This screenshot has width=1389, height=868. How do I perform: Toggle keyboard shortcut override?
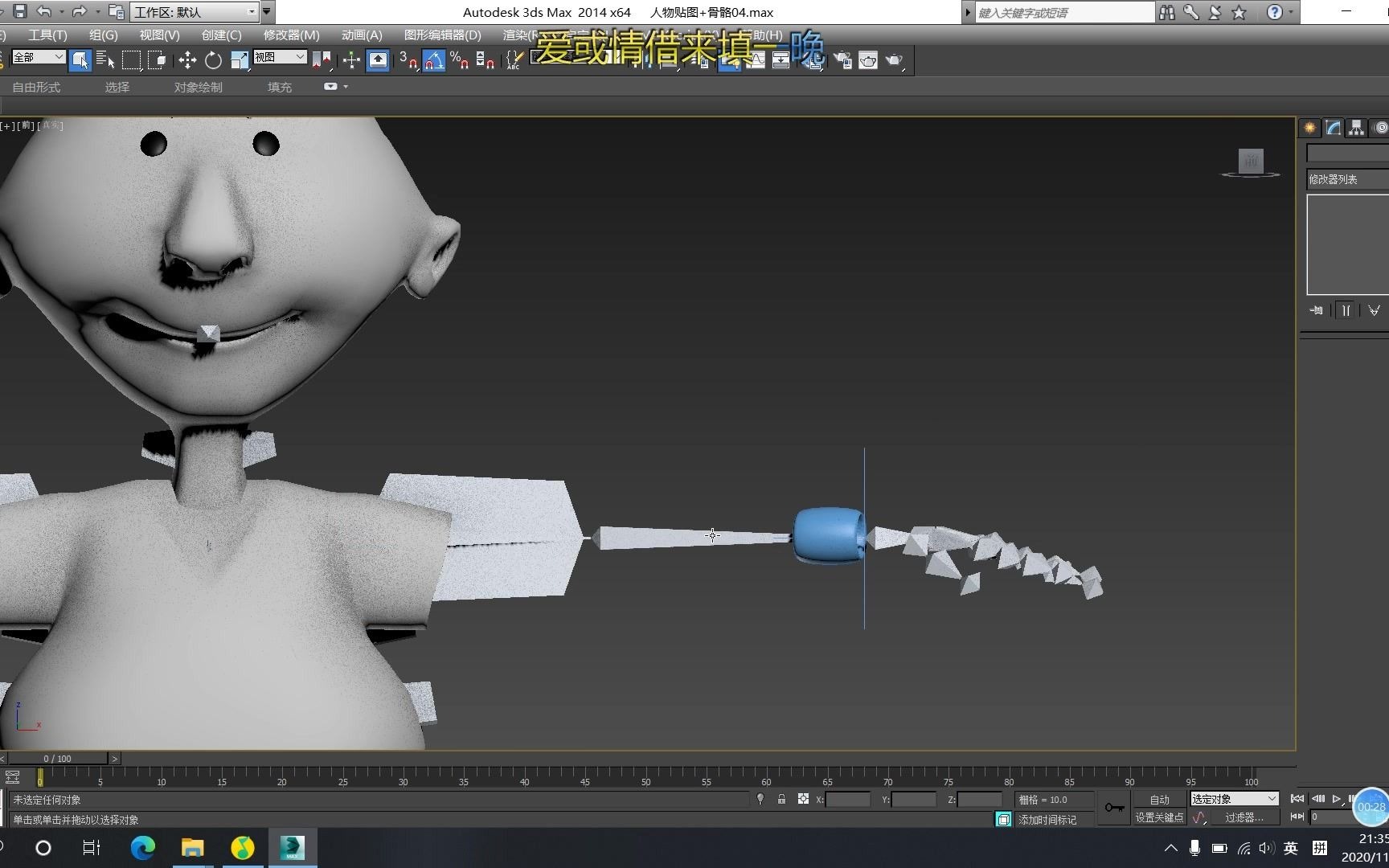[x=378, y=60]
